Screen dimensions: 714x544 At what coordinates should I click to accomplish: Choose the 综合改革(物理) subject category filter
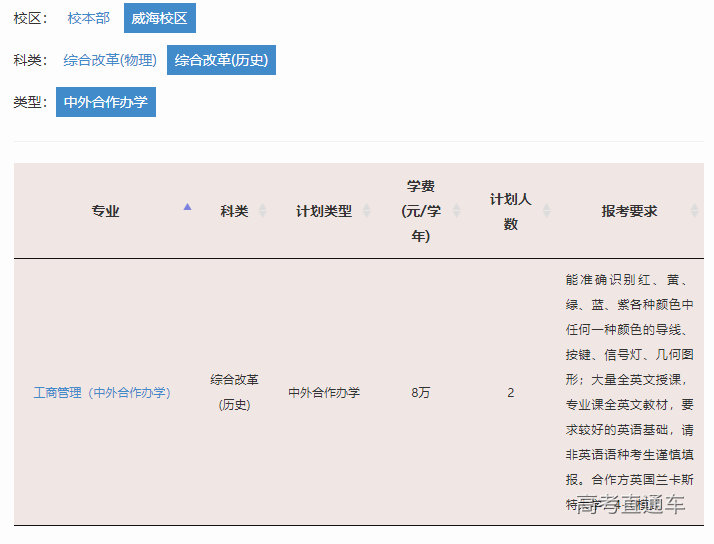(x=110, y=60)
